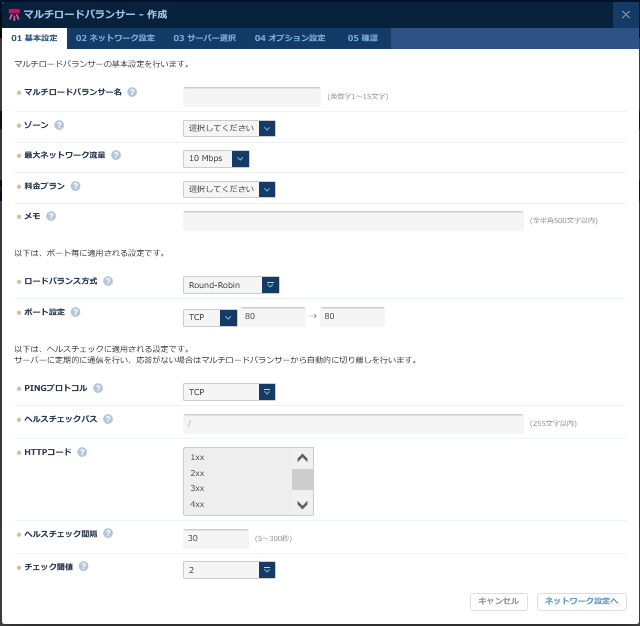Image resolution: width=640 pixels, height=626 pixels.
Task: Click the ネットワーク設定へ button
Action: coord(582,602)
